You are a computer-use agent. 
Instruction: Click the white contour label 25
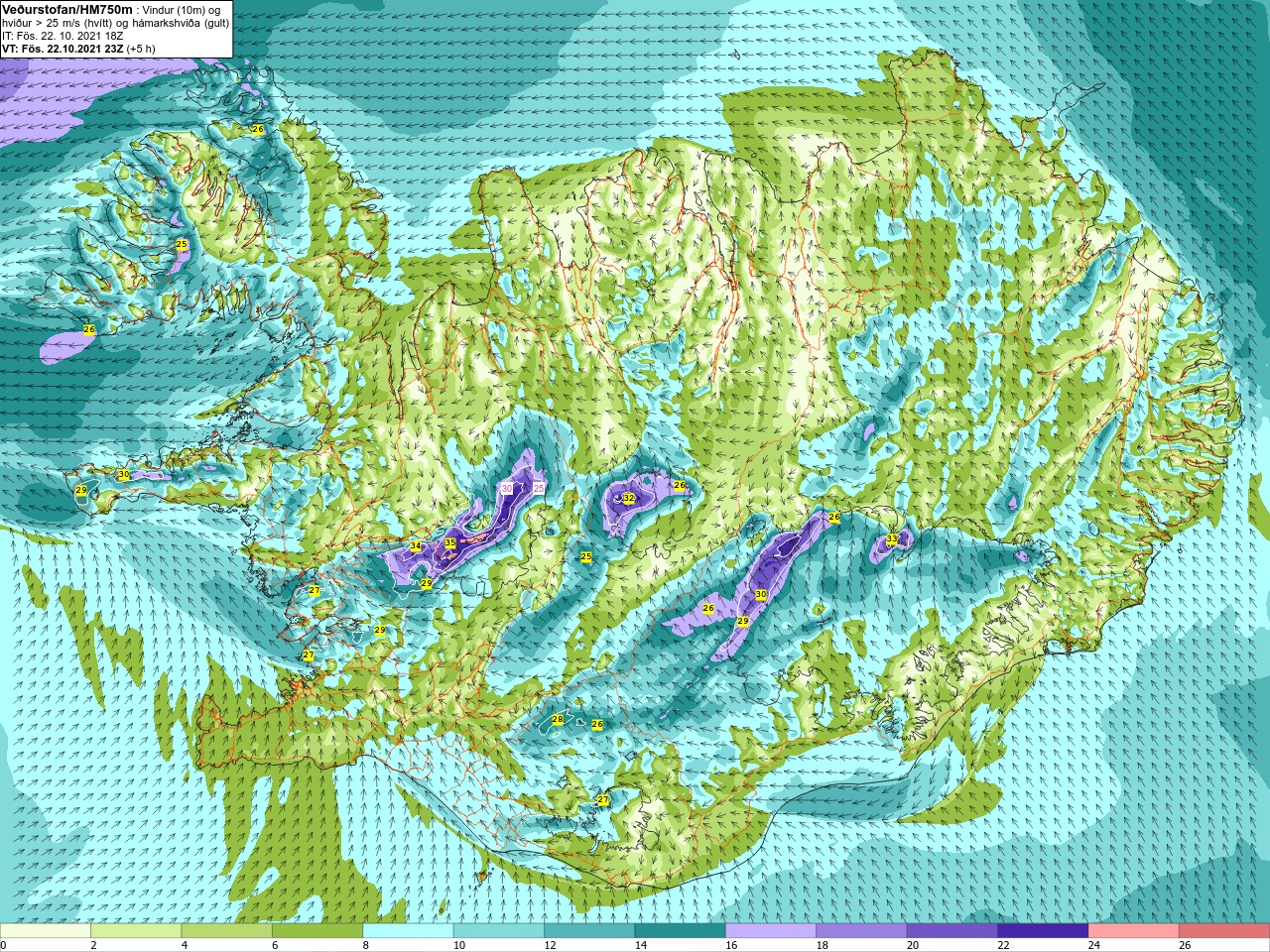(x=539, y=488)
